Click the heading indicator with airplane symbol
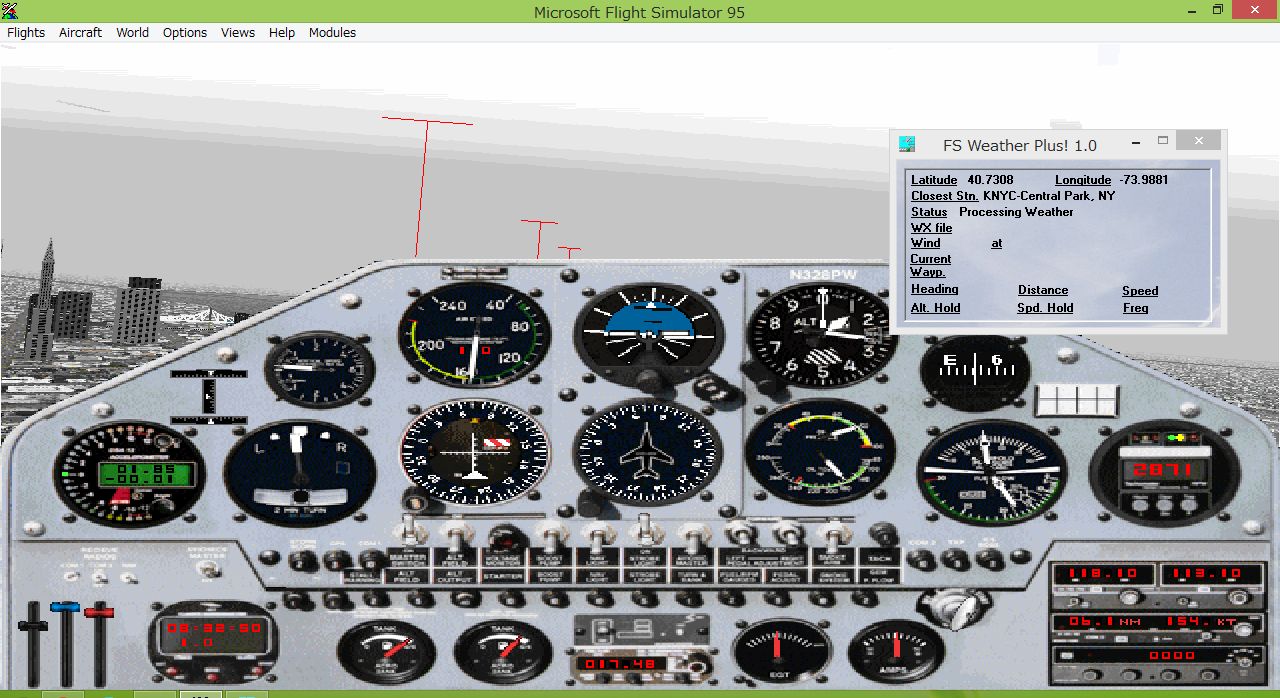 [648, 453]
